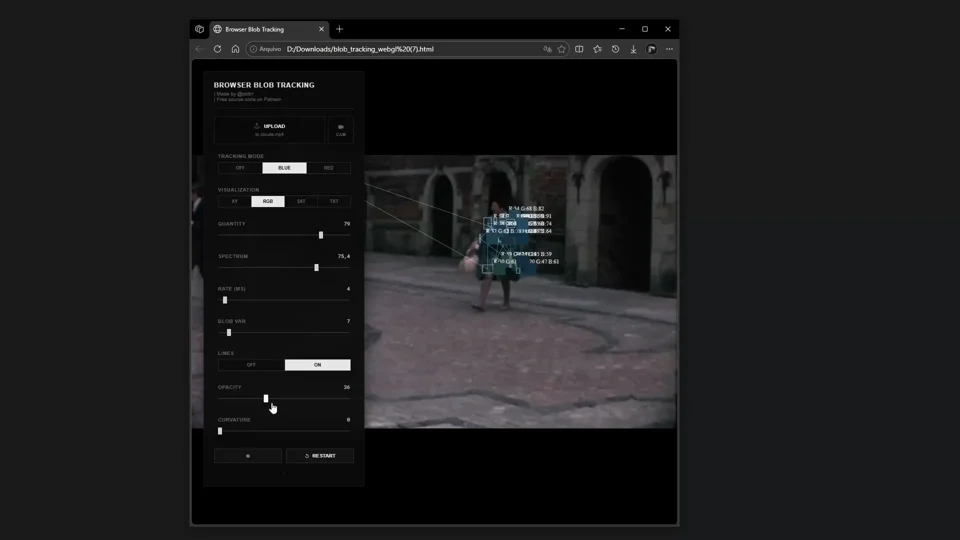Click the Quantity slider handle
Viewport: 960px width, 540px height.
click(321, 235)
